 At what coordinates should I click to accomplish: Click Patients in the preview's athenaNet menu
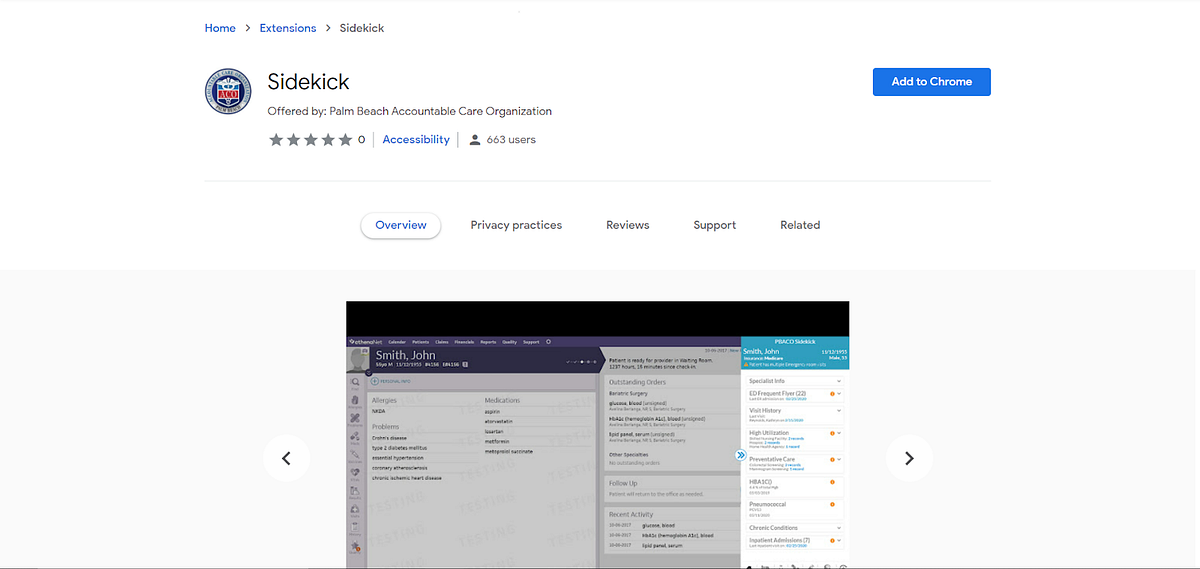pos(421,342)
